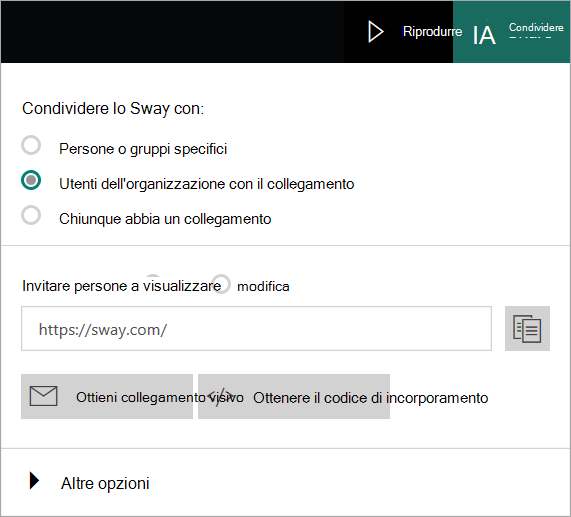Click the embed code brackets icon
This screenshot has height=517, width=571.
[x=220, y=396]
